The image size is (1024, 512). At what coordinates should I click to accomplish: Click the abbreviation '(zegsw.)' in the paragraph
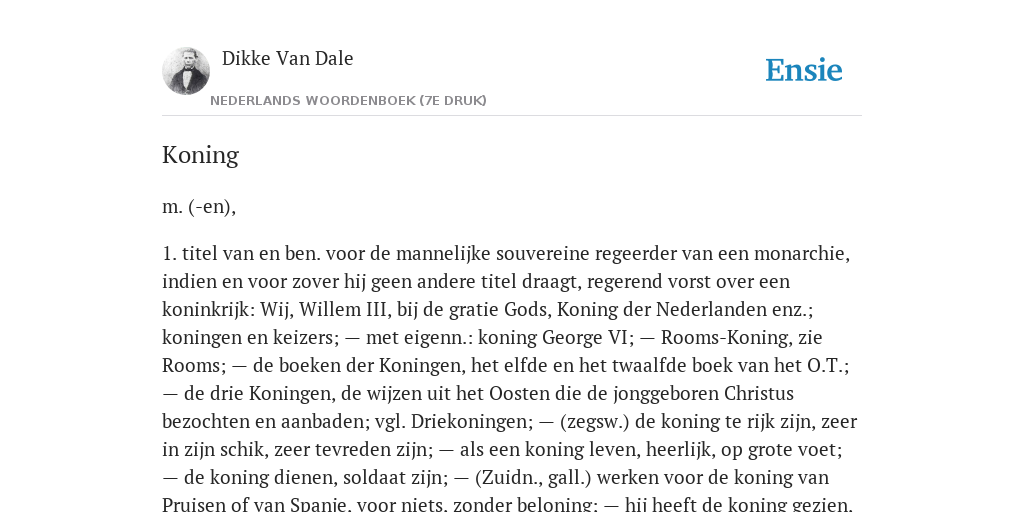coord(594,422)
